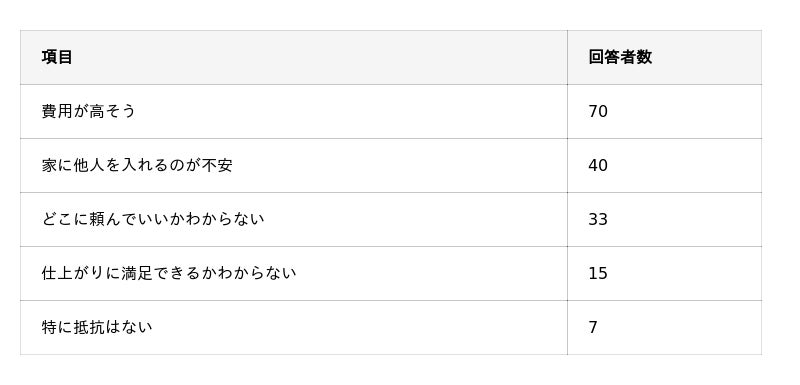Select the cell with value 7
The image size is (800, 385).
(664, 328)
